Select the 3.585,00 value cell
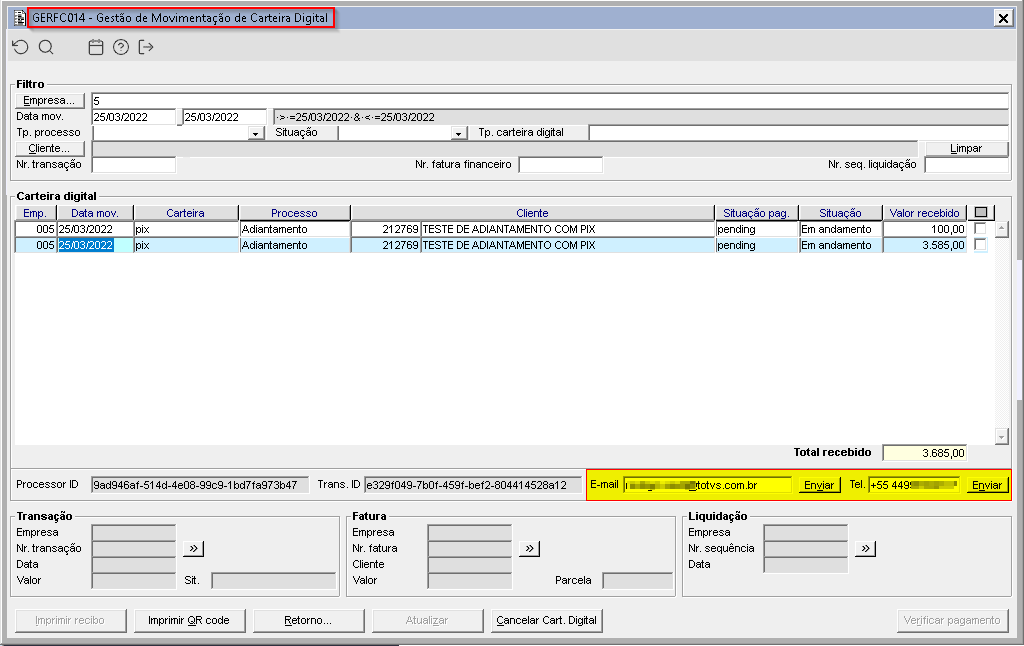This screenshot has height=646, width=1024. tap(924, 245)
